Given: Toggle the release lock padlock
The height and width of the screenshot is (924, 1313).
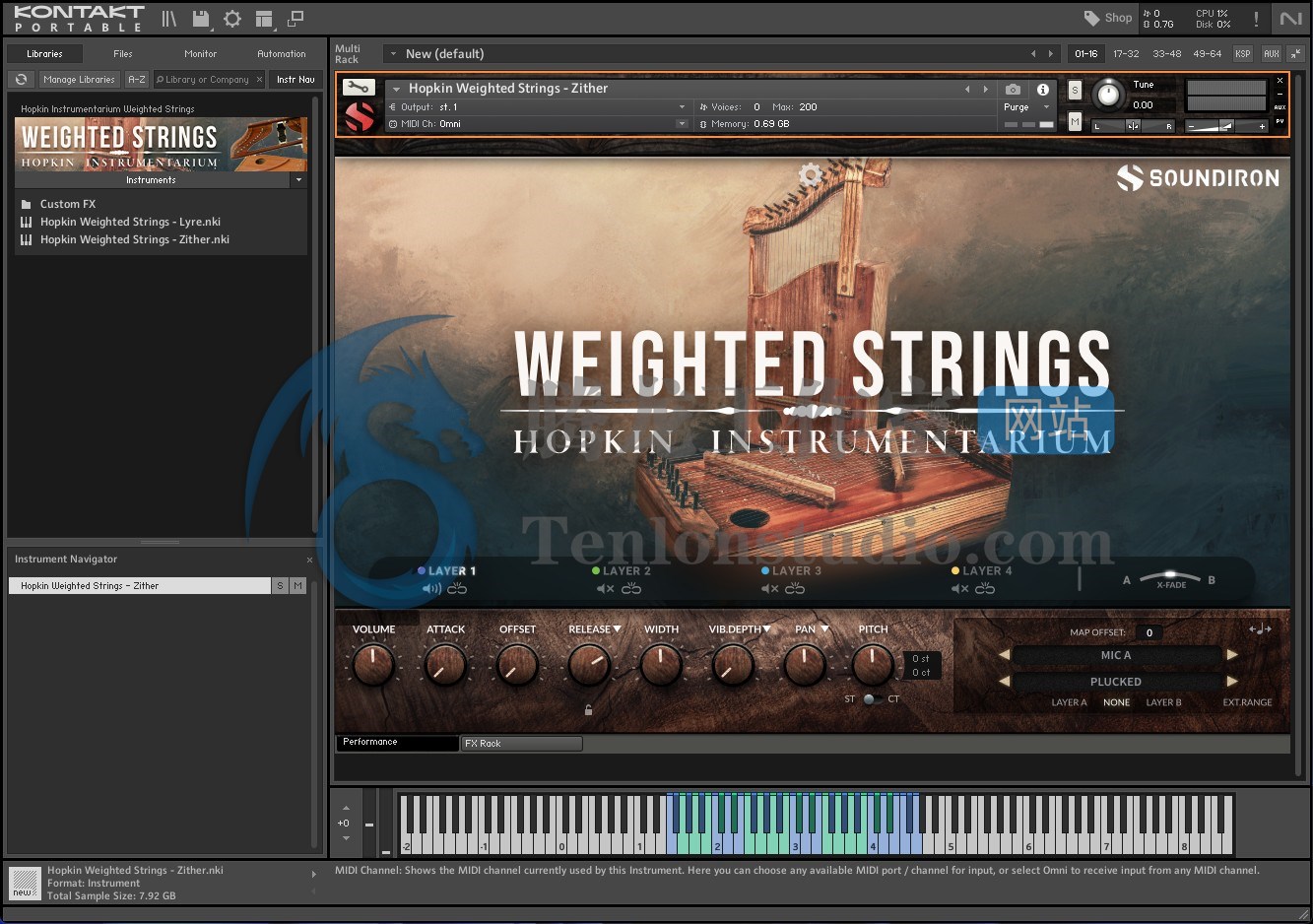Looking at the screenshot, I should click(x=588, y=709).
